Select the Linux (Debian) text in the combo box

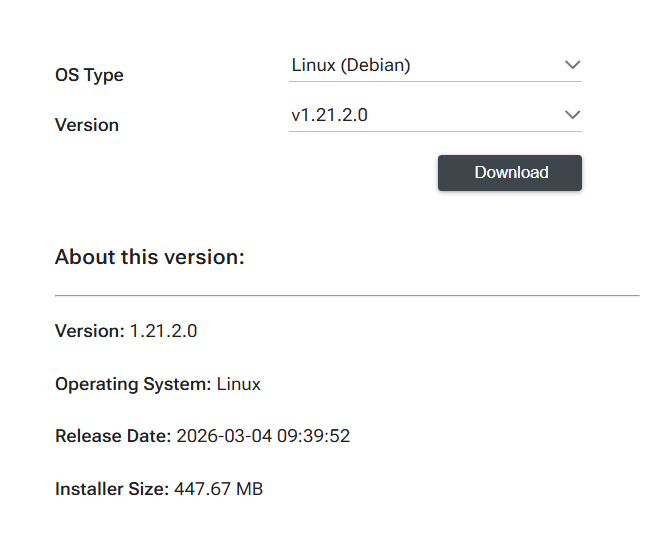pyautogui.click(x=351, y=65)
